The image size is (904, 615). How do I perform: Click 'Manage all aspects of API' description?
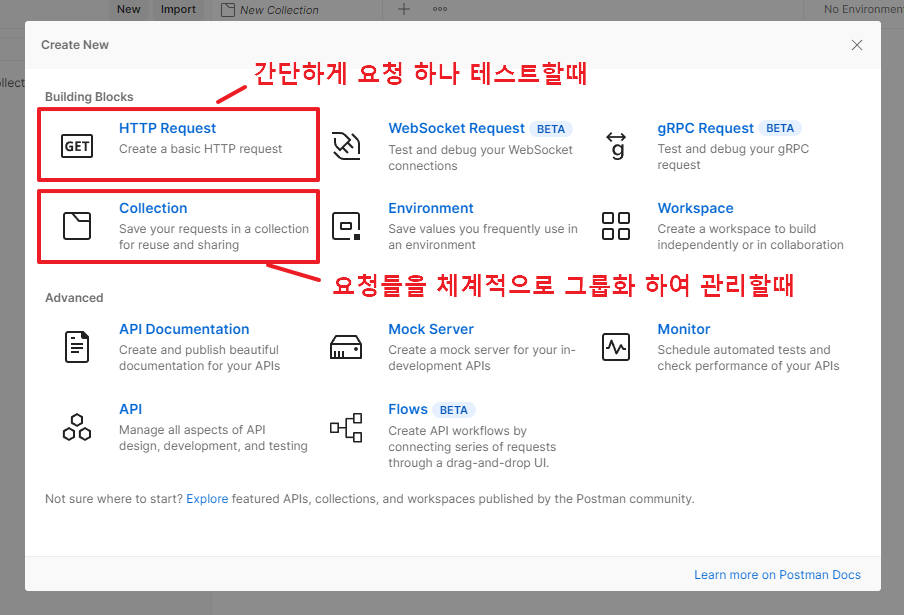(x=213, y=437)
